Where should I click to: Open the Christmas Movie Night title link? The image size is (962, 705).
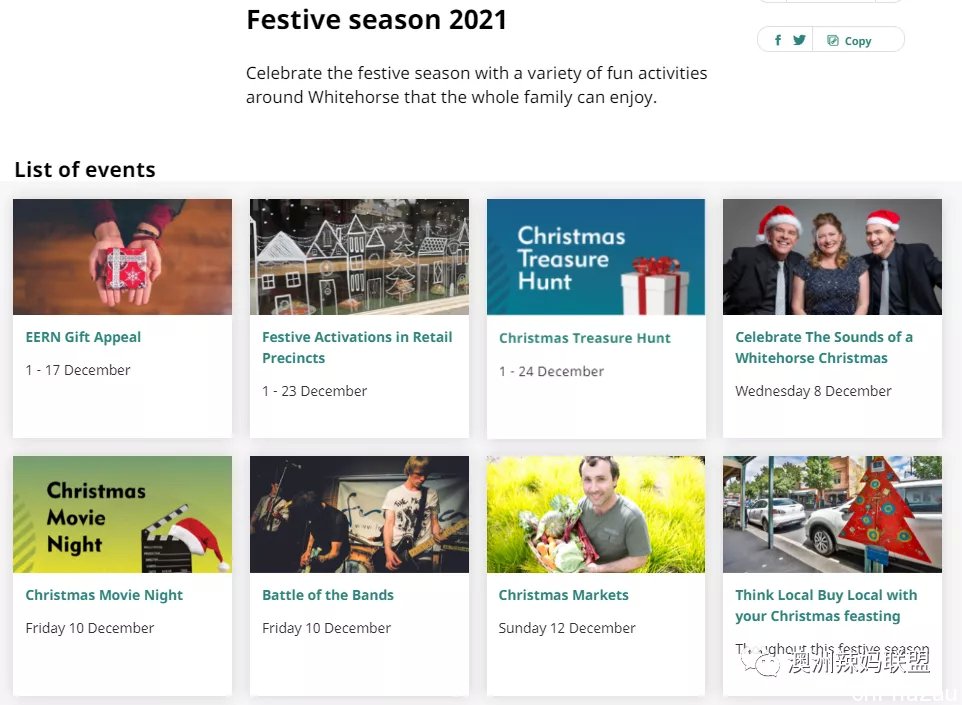click(x=104, y=595)
